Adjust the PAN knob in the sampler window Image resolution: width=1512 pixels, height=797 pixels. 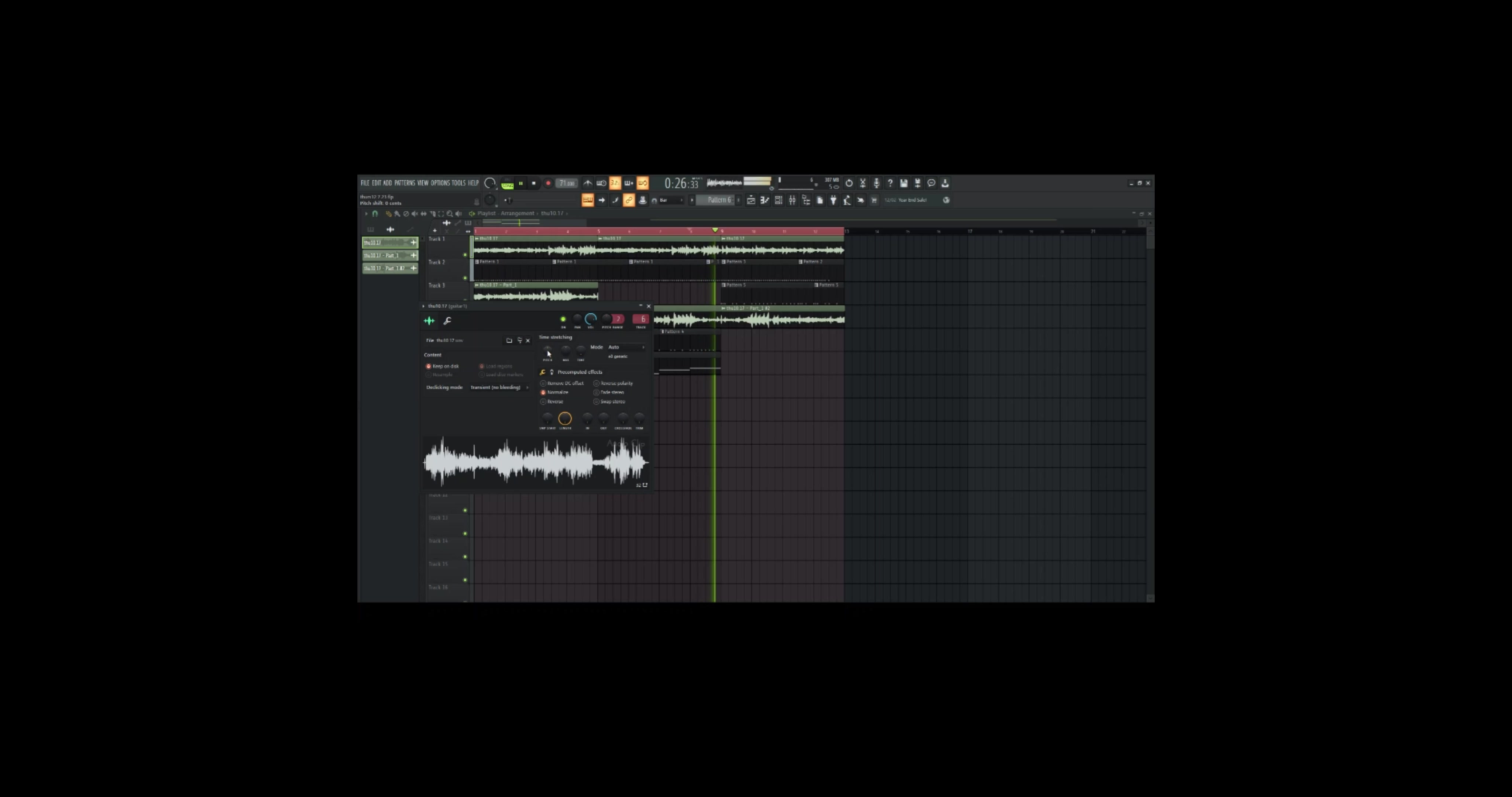click(577, 319)
